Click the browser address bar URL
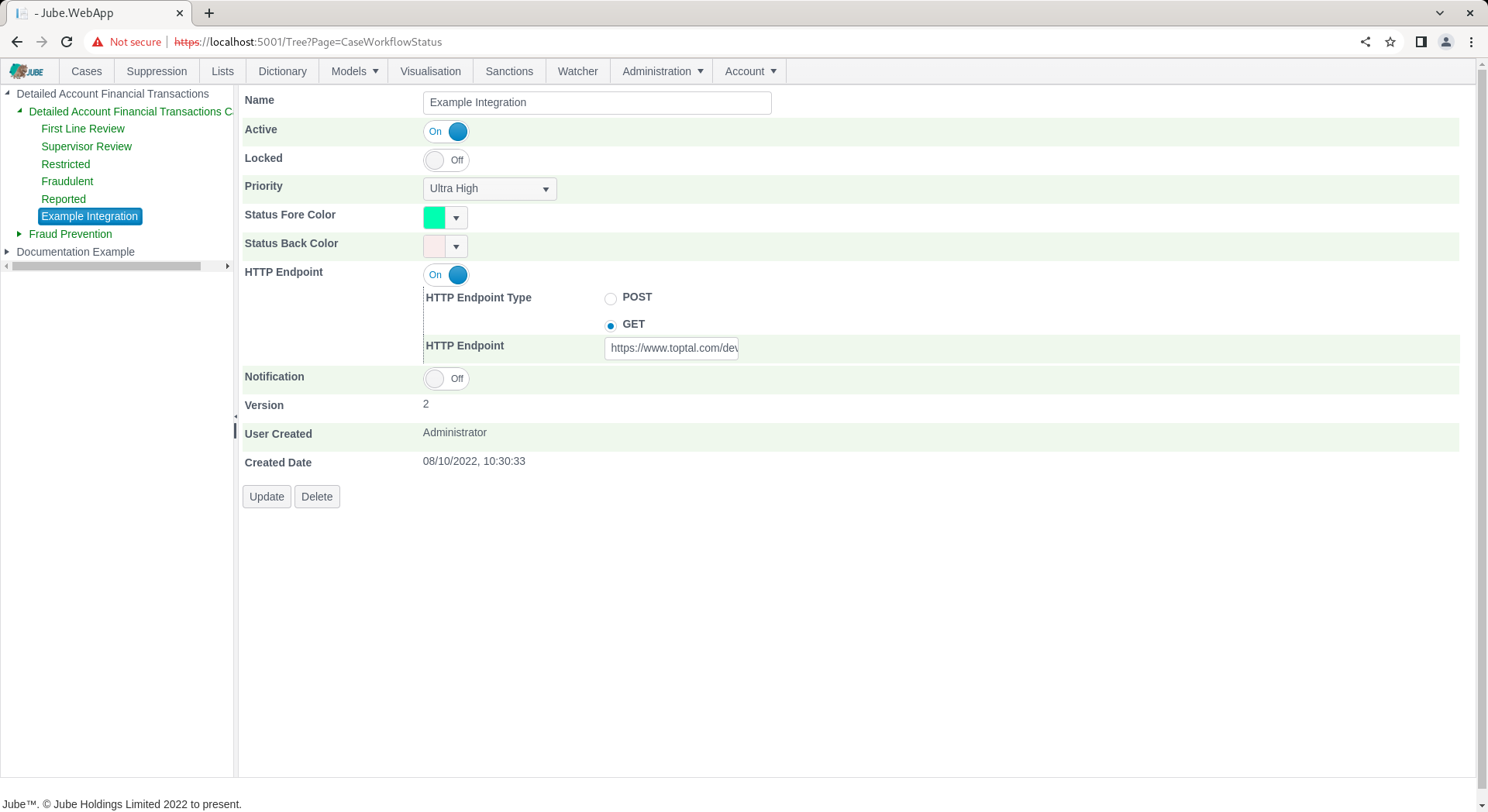Viewport: 1488px width, 812px height. tap(308, 42)
